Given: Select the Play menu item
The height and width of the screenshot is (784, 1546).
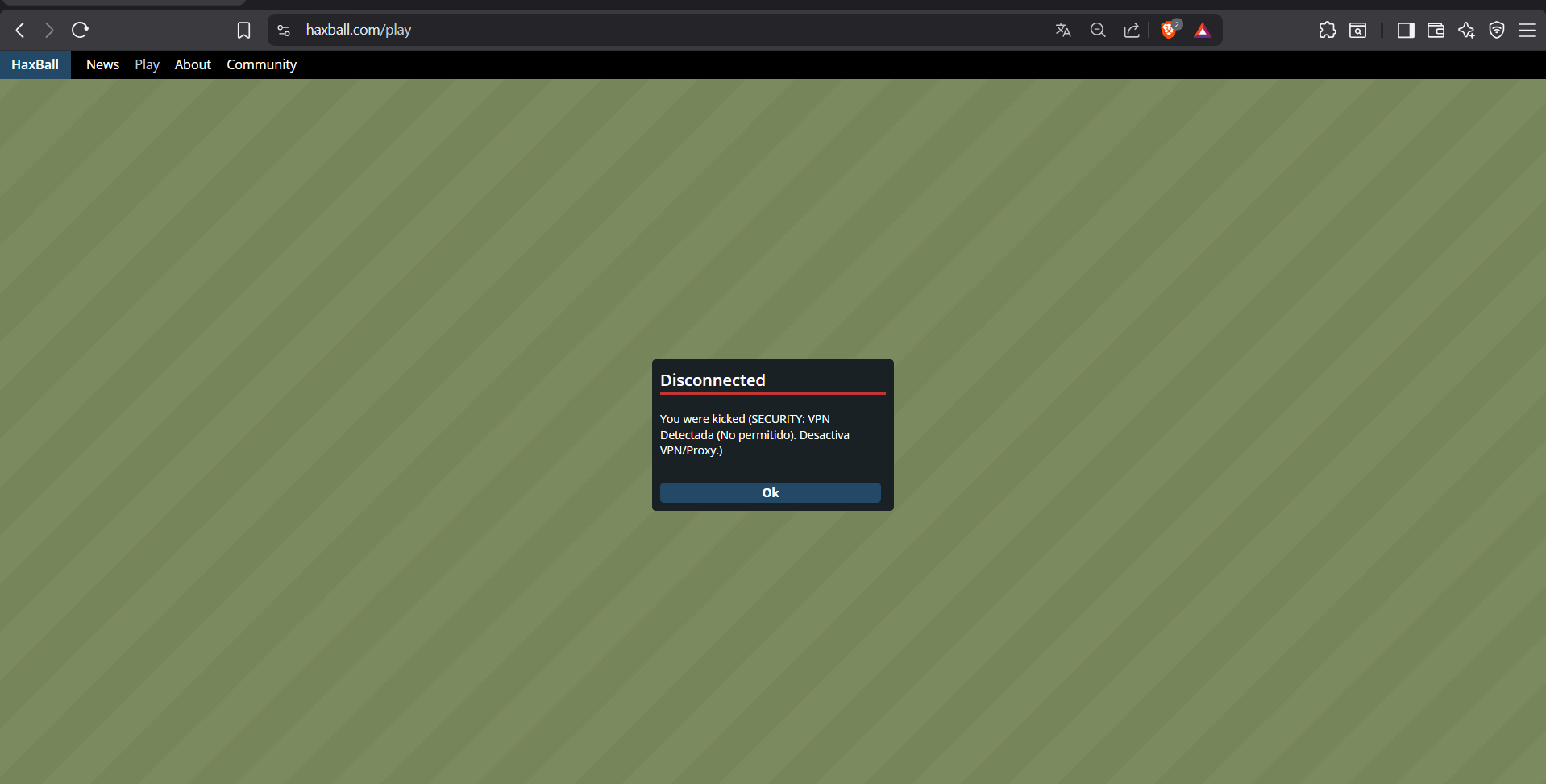Looking at the screenshot, I should [x=147, y=64].
